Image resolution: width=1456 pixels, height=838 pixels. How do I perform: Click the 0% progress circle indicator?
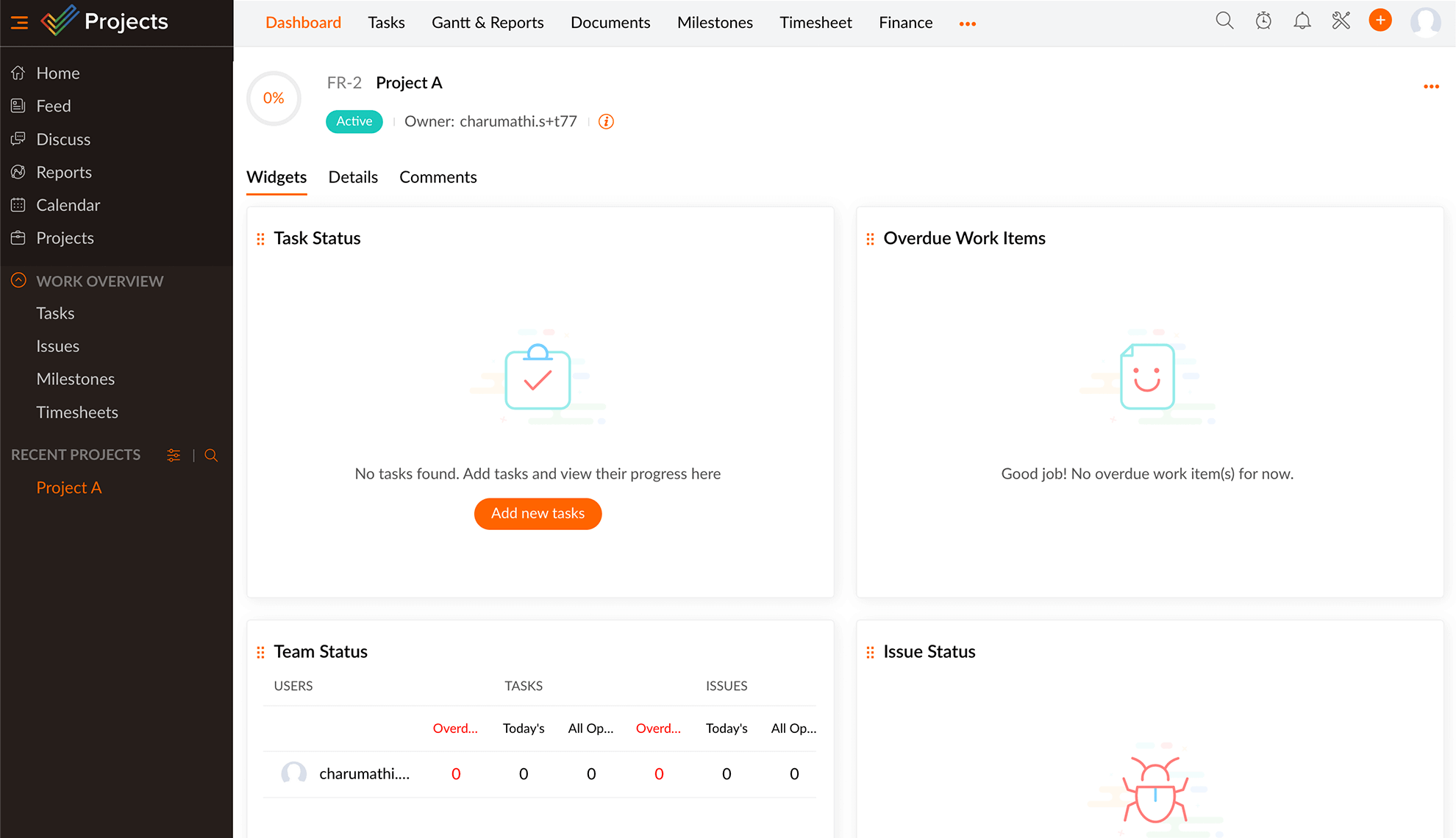[x=273, y=97]
